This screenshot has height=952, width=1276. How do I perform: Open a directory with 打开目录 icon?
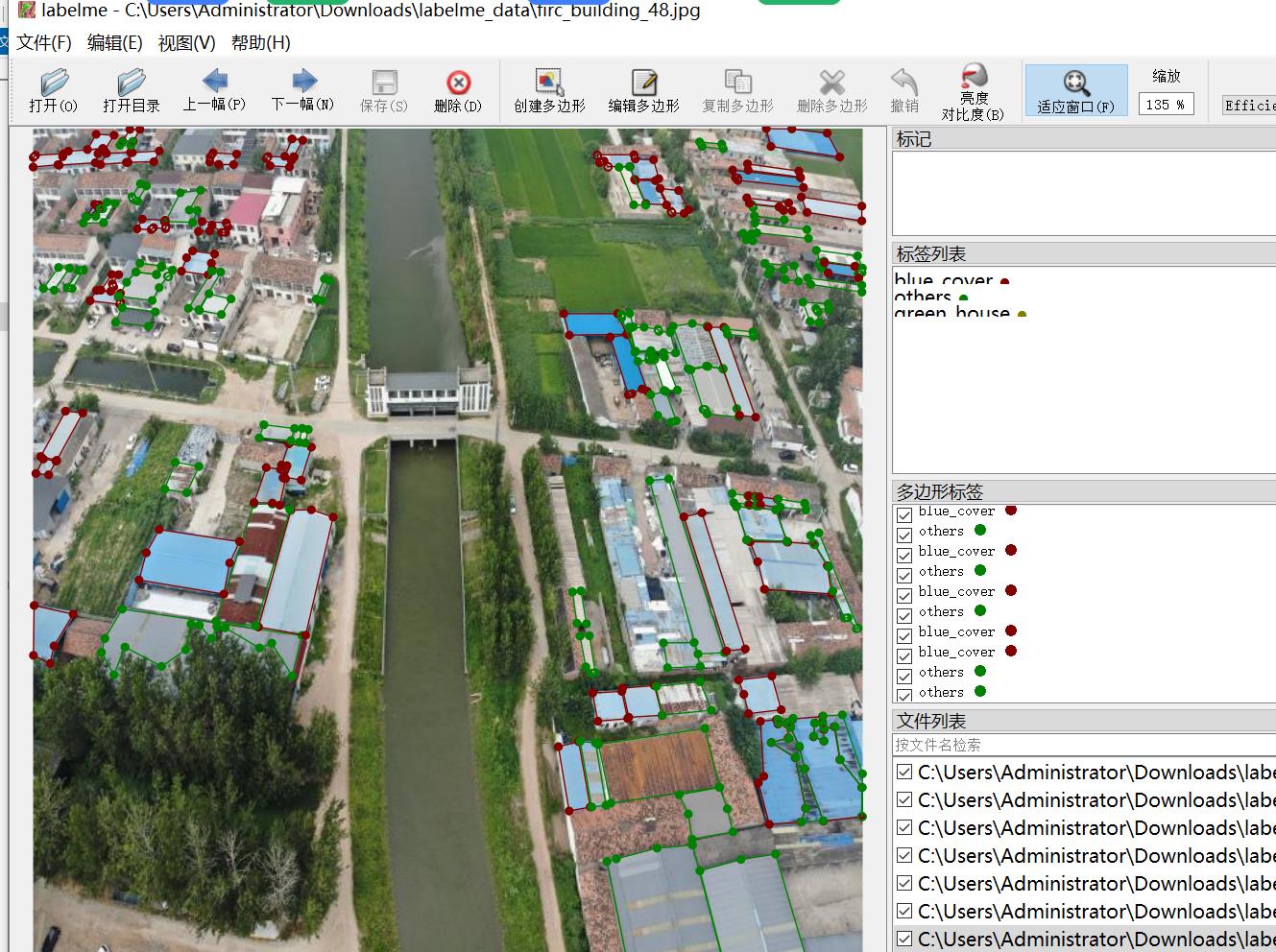point(131,91)
